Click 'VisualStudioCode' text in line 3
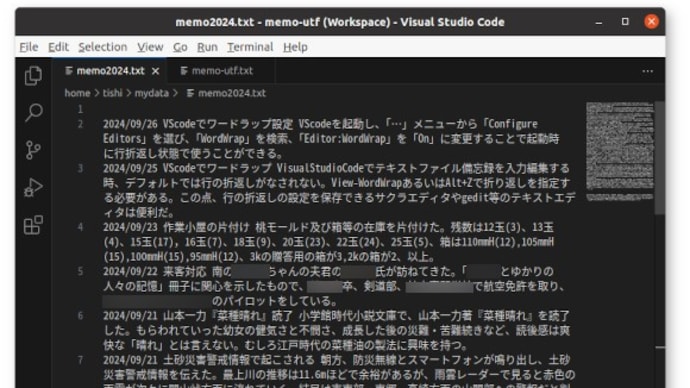 pos(320,168)
